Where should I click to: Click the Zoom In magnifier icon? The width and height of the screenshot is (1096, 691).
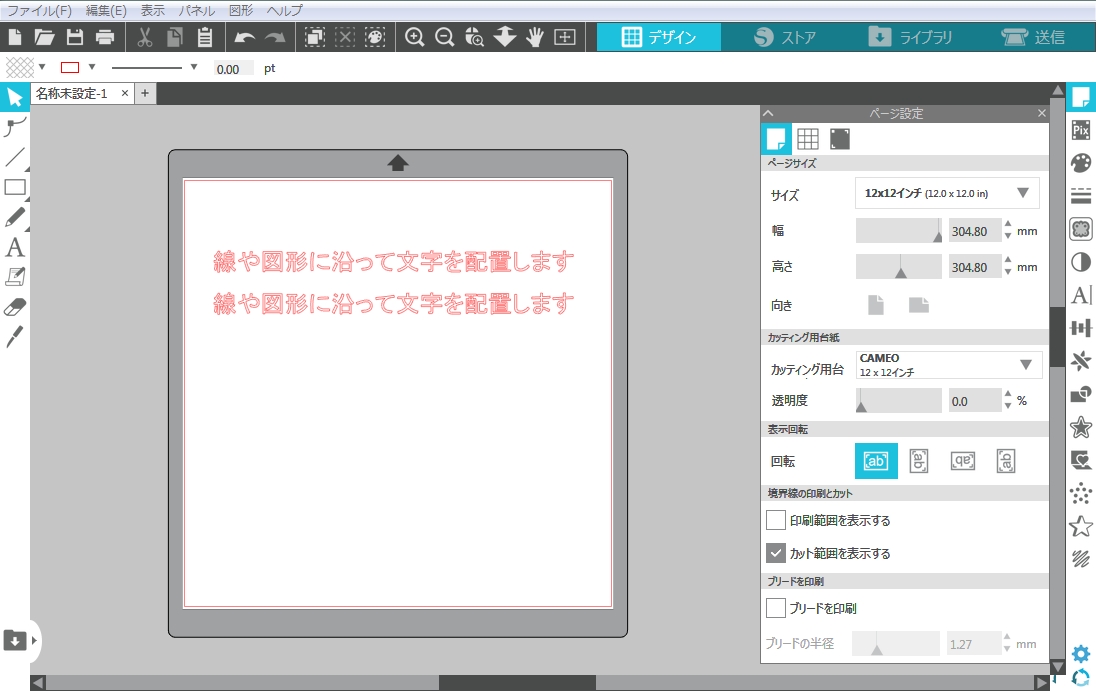coord(414,38)
